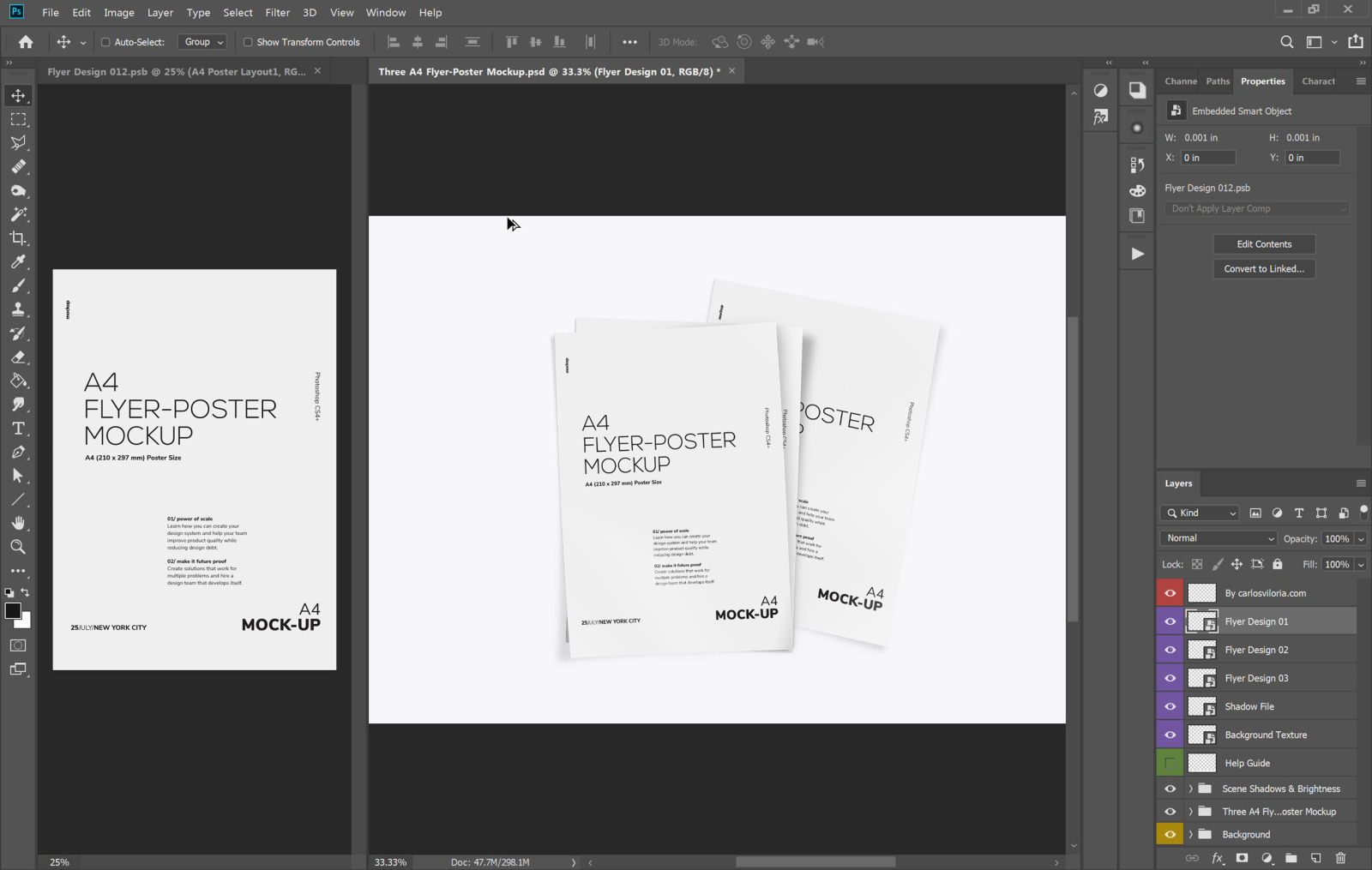Select the Eyedropper tool
Viewport: 1372px width, 870px height.
click(18, 262)
